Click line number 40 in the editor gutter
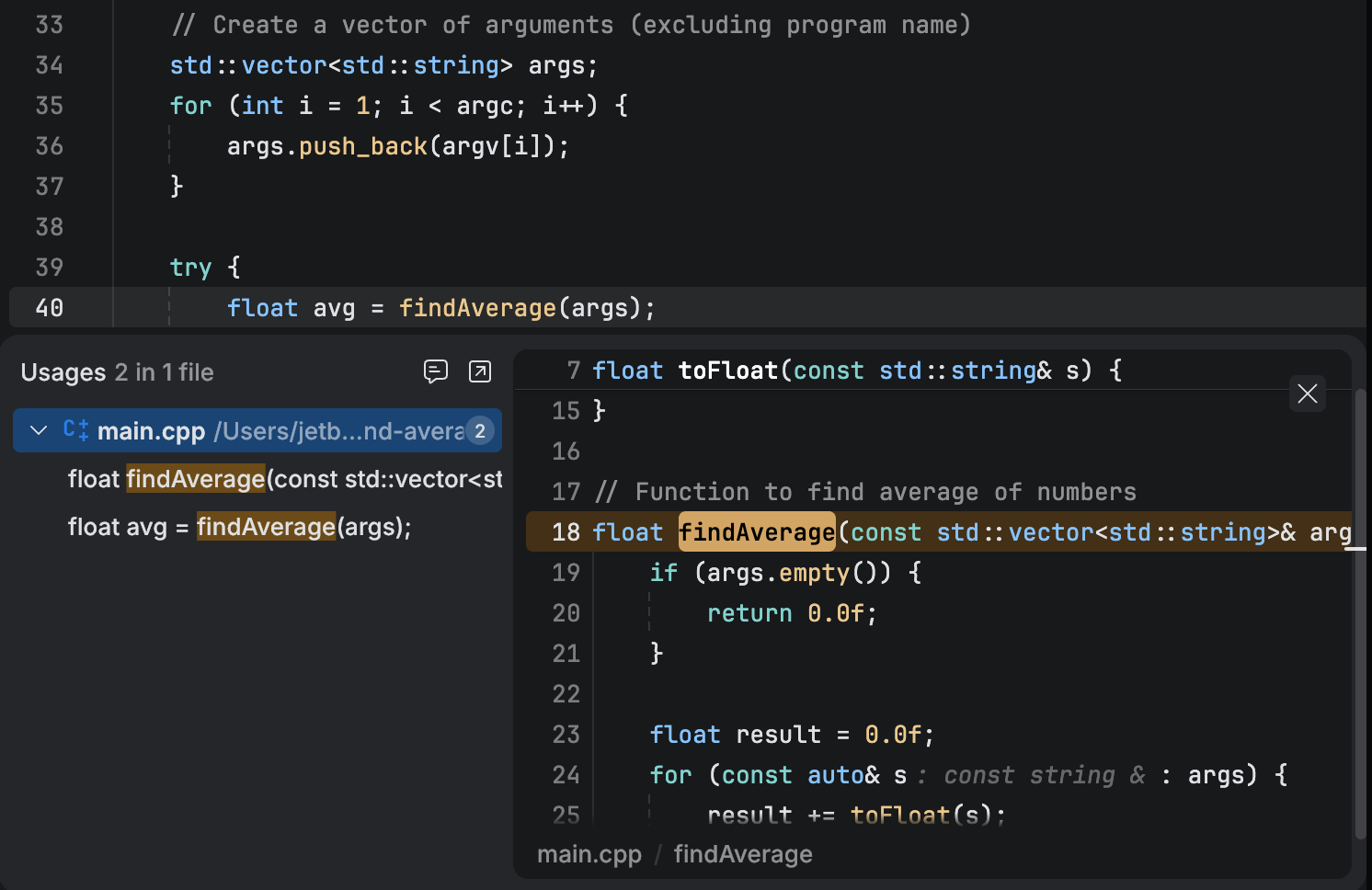This screenshot has width=1372, height=890. 50,308
